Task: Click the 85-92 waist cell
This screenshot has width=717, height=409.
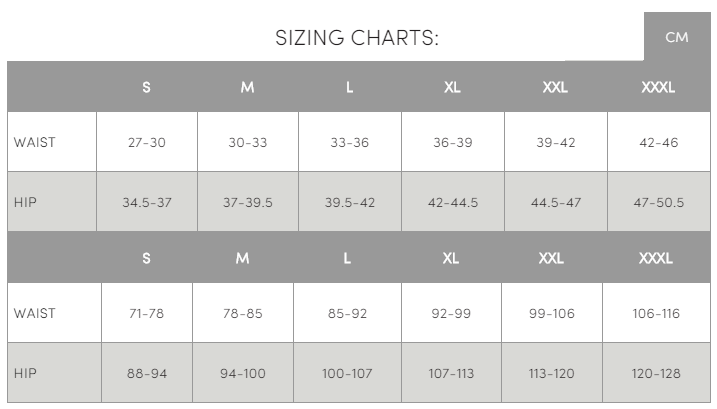Action: click(348, 312)
